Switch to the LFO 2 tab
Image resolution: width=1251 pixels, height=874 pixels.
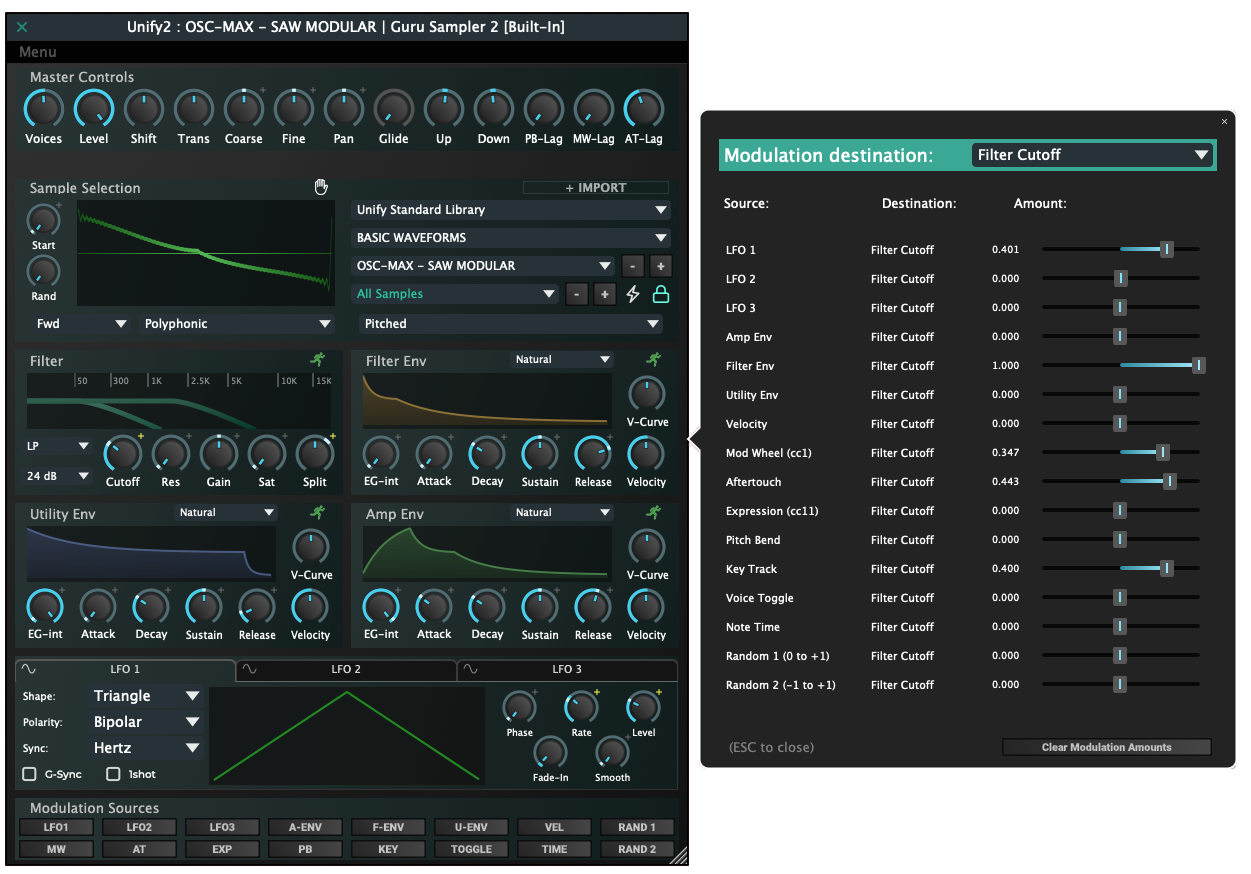tap(346, 669)
